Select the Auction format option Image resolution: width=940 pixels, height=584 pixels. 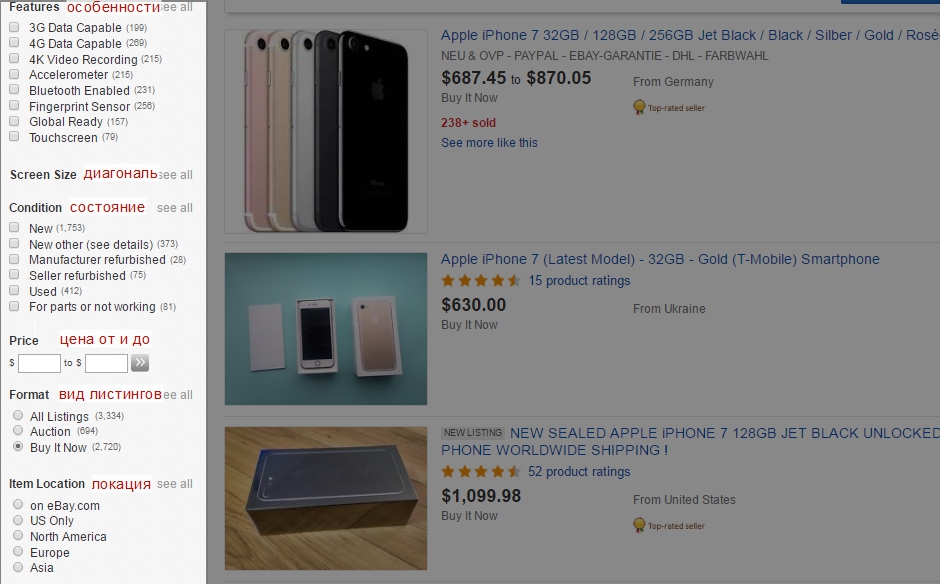coord(18,431)
